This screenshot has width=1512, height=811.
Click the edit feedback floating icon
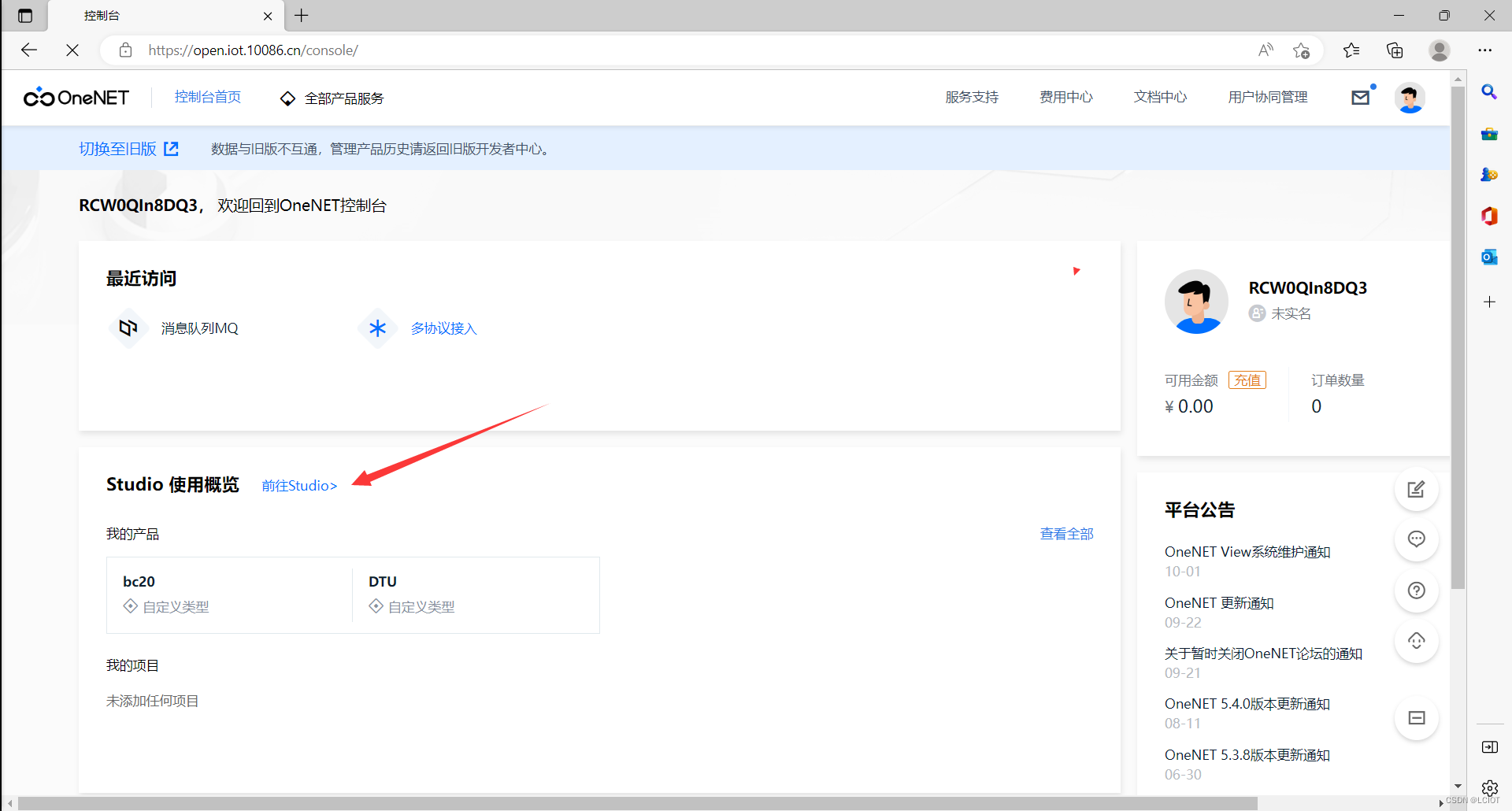pyautogui.click(x=1416, y=489)
